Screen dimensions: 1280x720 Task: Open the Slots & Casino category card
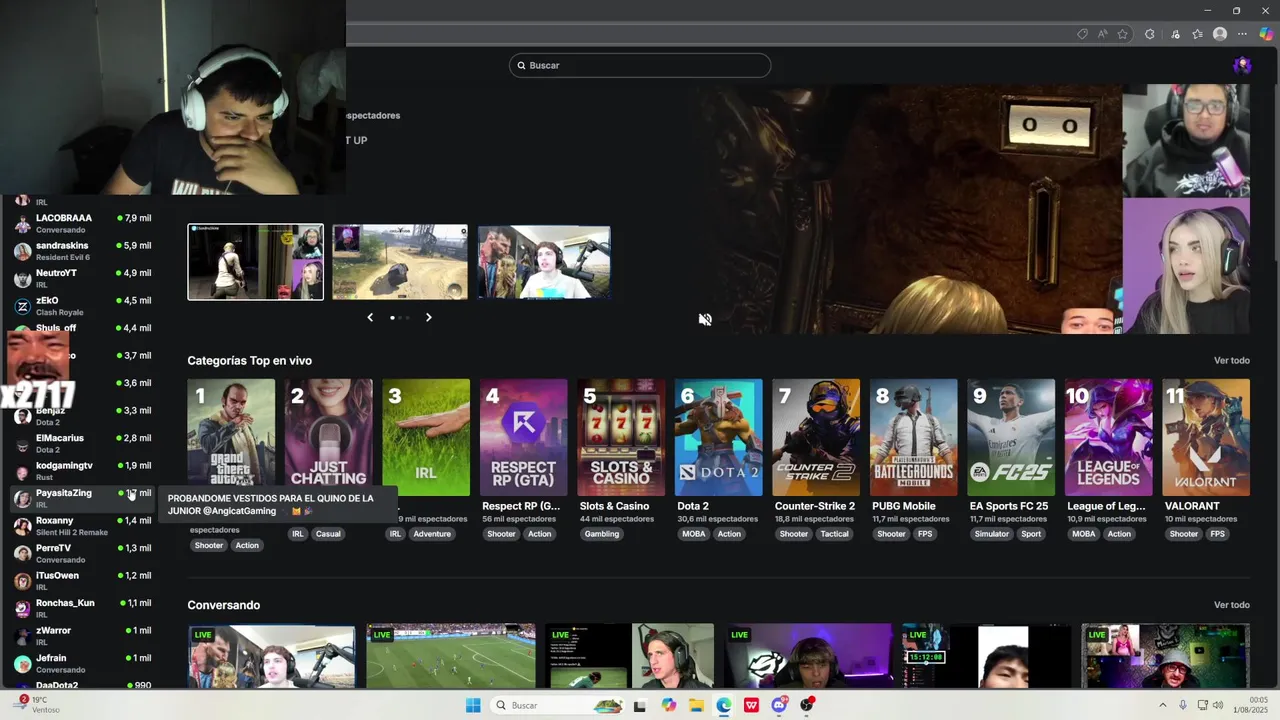coord(621,437)
